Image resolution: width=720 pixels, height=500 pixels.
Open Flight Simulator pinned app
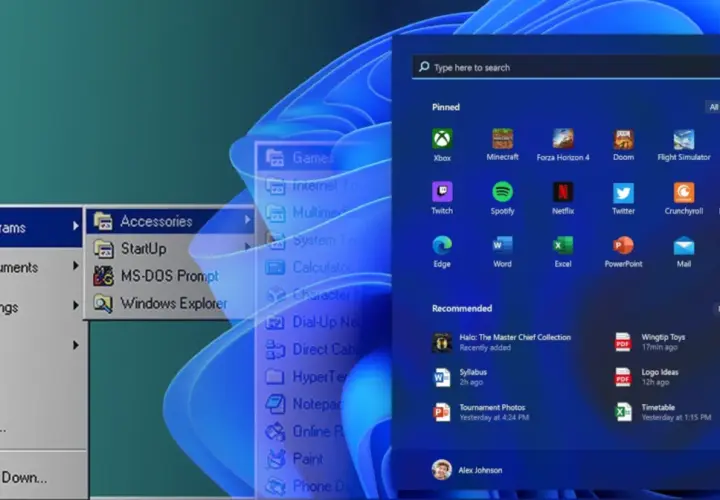(684, 139)
